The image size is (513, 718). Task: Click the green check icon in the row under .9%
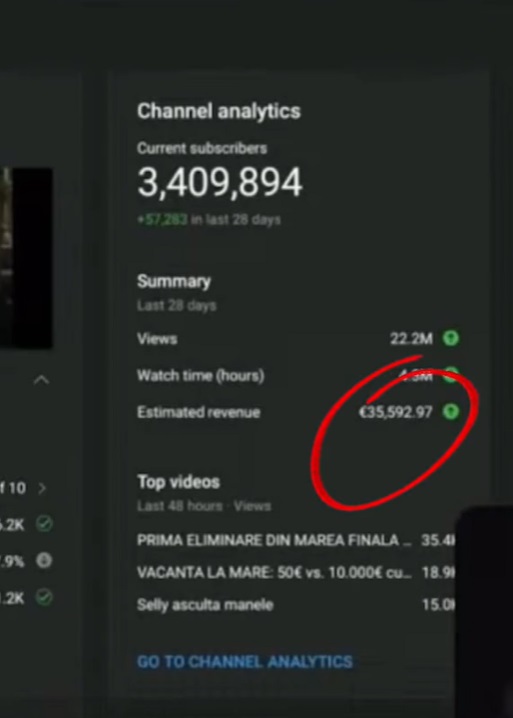44,597
